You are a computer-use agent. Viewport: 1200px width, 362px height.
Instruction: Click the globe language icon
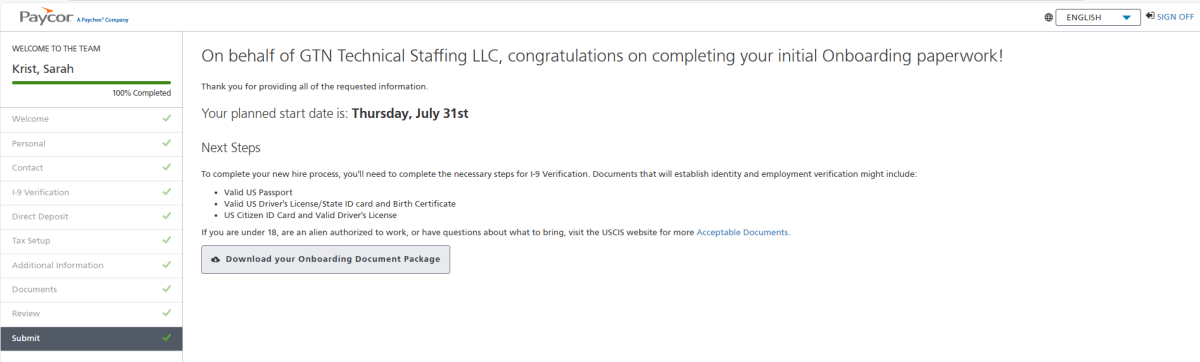pos(1048,17)
